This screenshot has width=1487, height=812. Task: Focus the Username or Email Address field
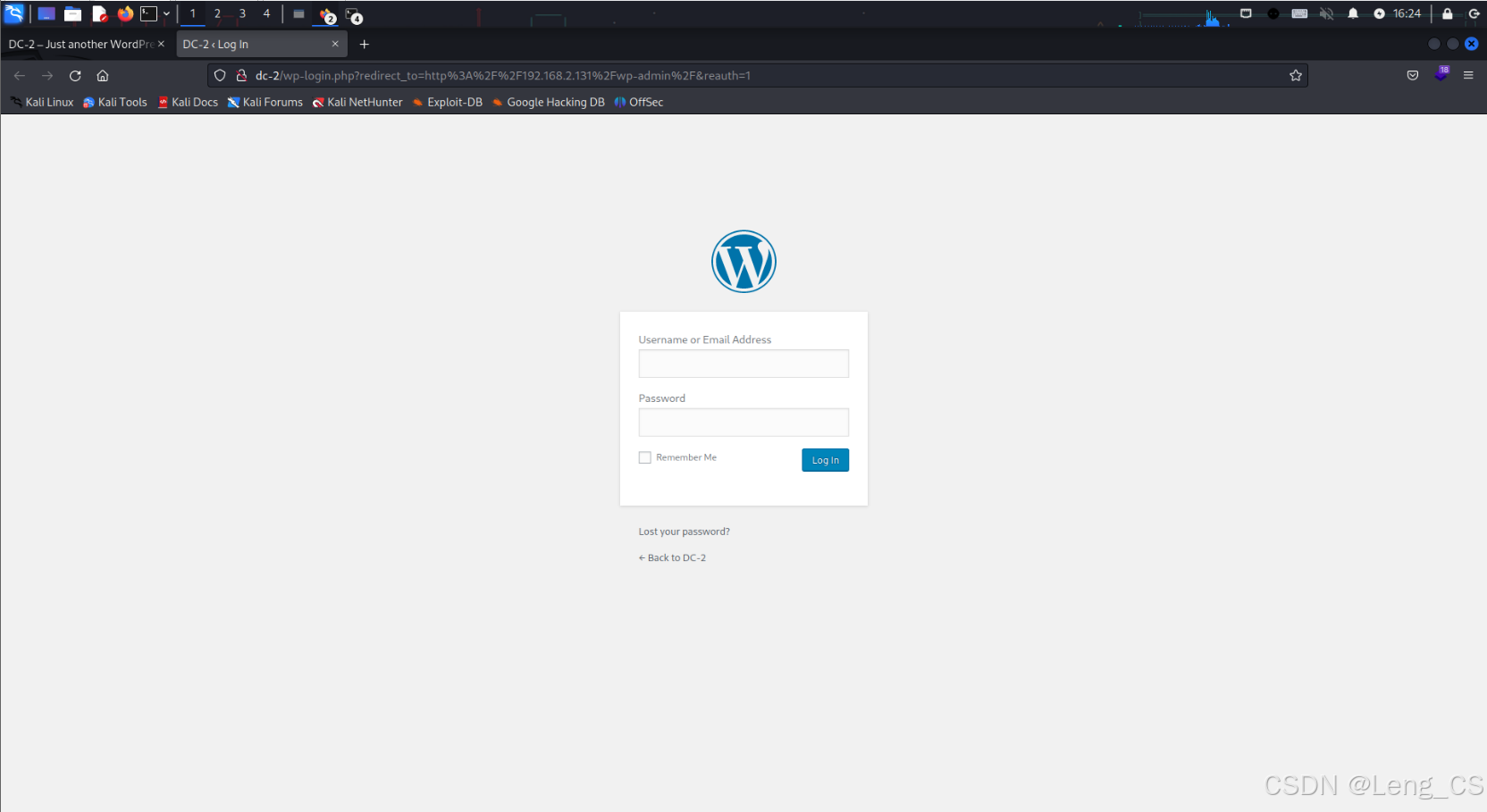(743, 364)
